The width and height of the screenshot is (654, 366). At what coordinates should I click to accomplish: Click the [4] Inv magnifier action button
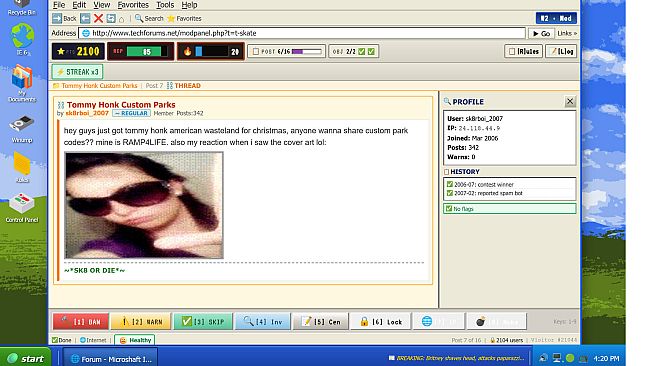coord(263,321)
